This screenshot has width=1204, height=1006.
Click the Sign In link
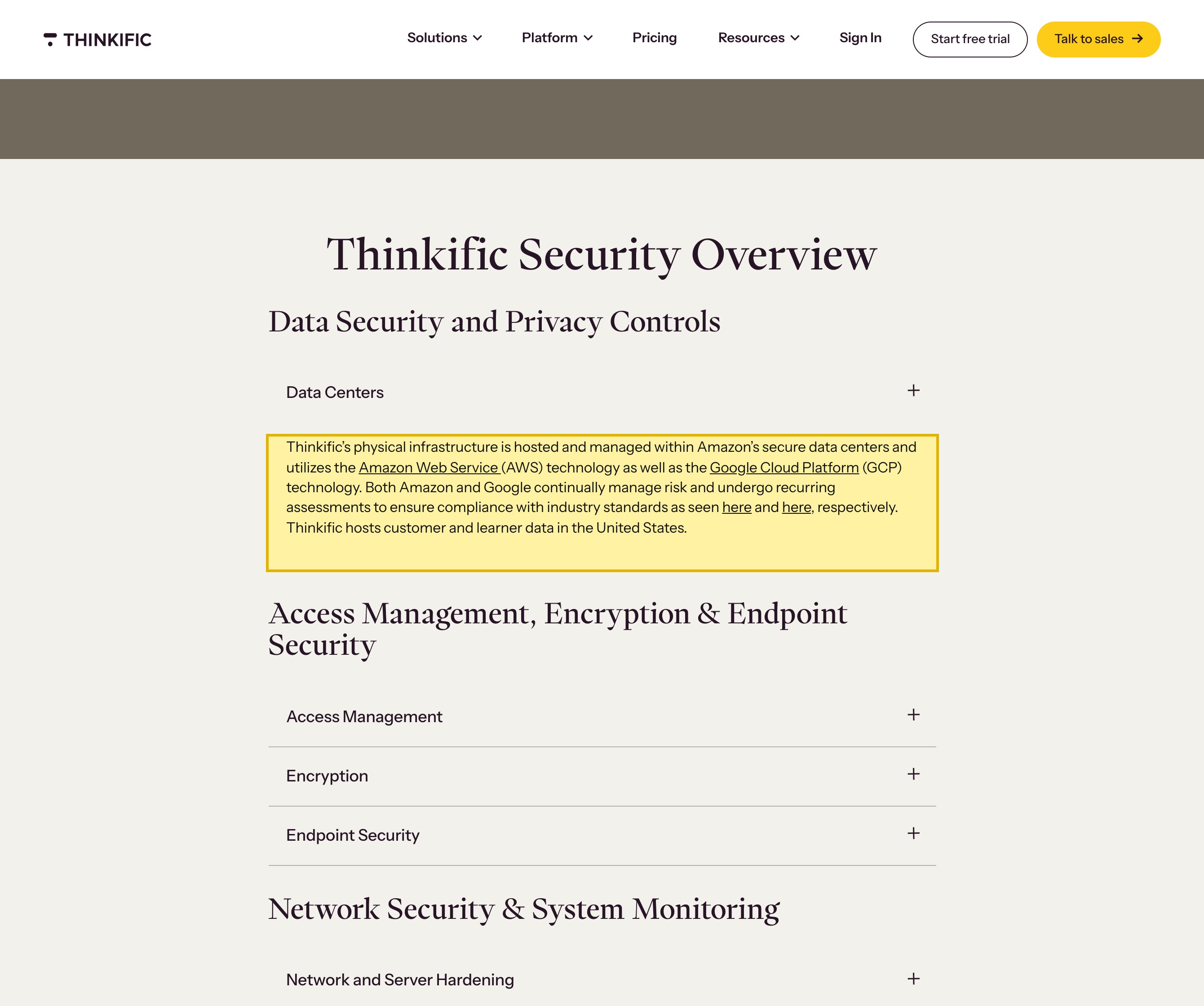860,38
